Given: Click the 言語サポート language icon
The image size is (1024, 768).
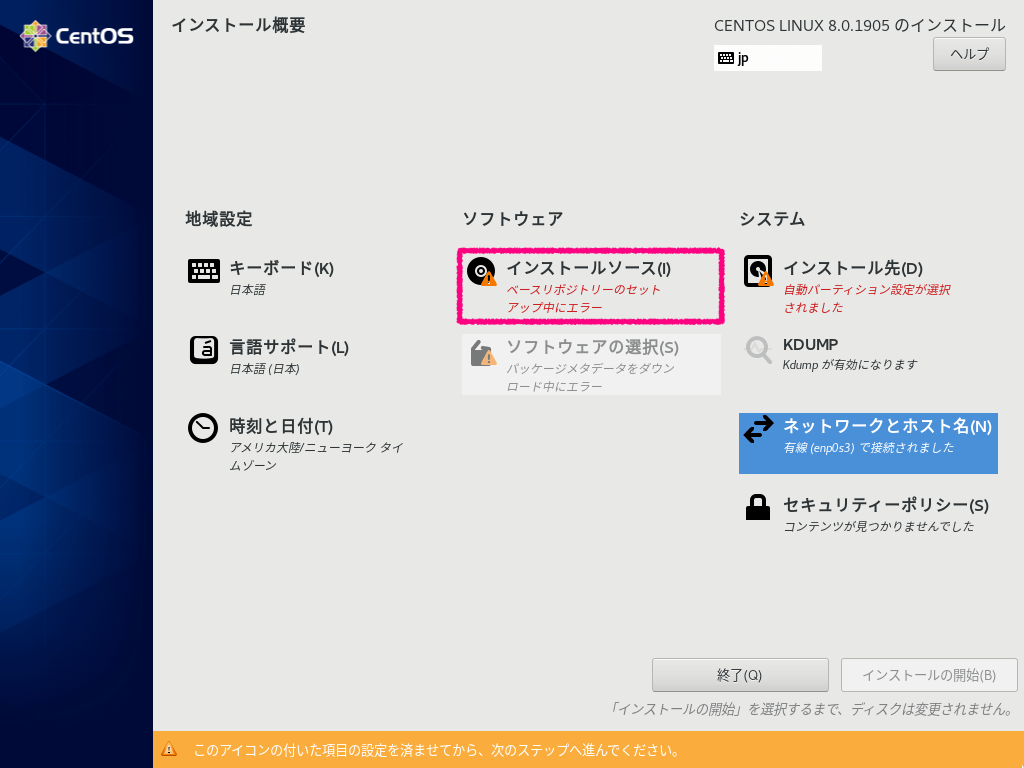Looking at the screenshot, I should (204, 350).
